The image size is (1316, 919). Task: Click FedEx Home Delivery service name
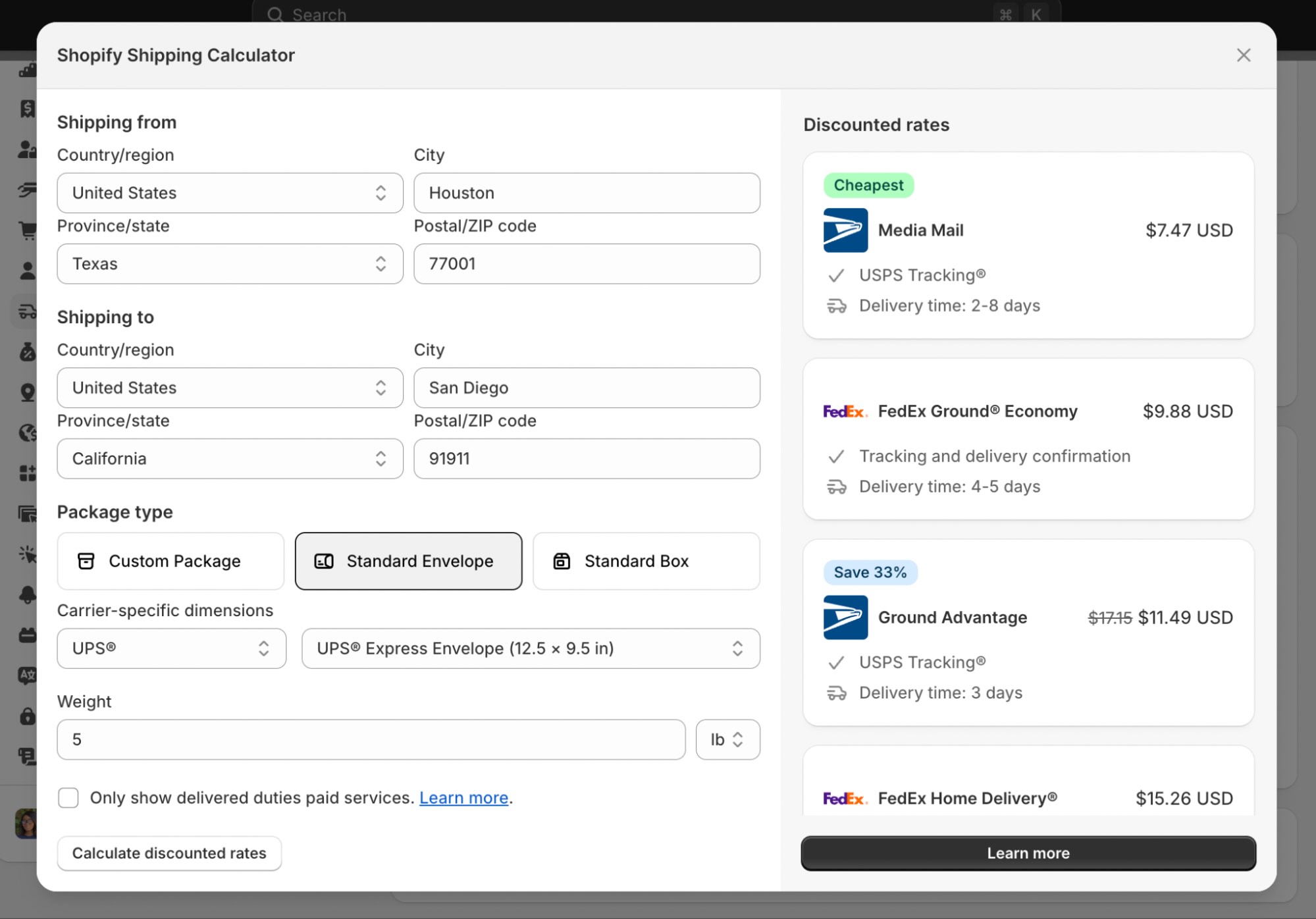[967, 799]
